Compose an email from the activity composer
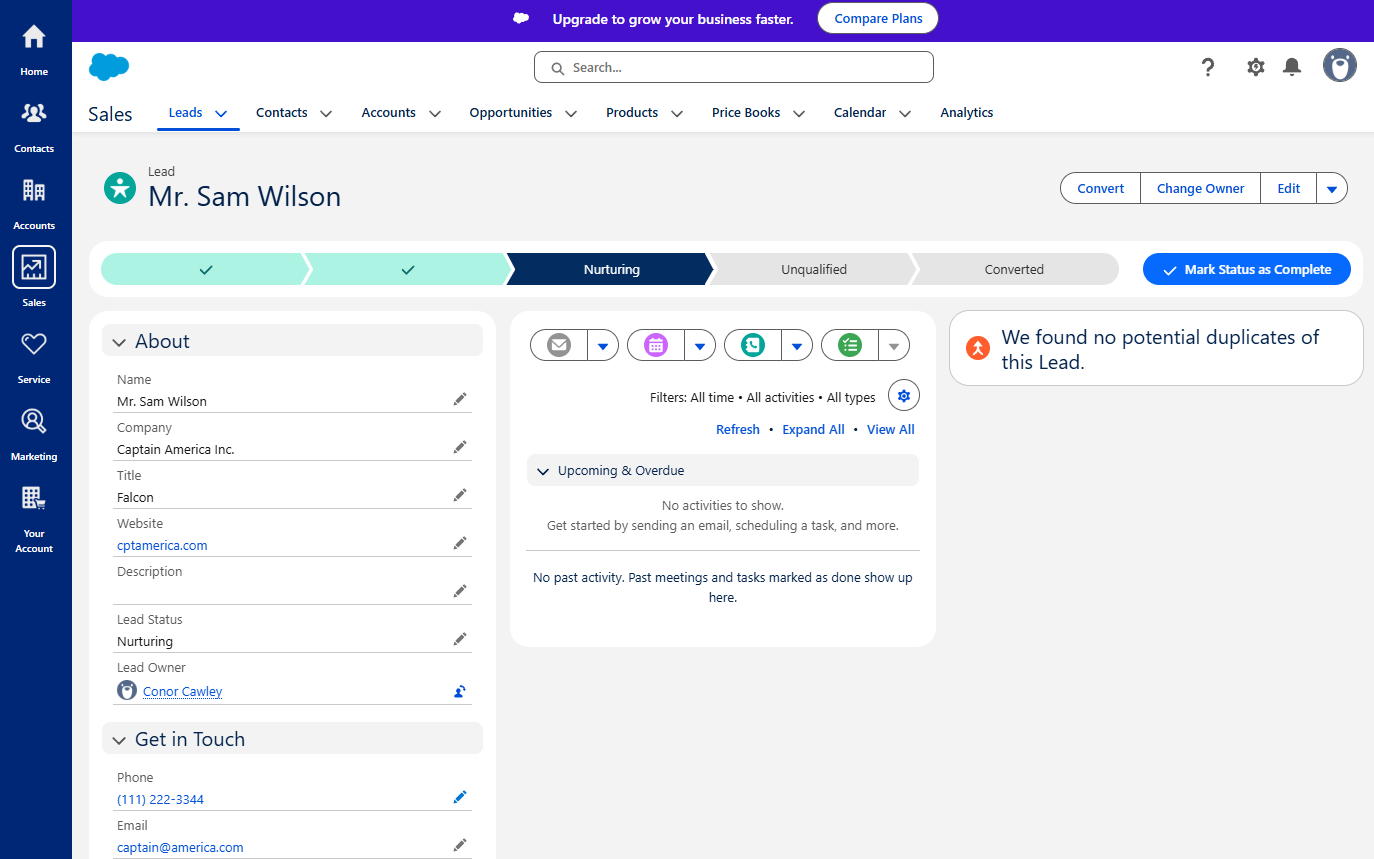 tap(558, 345)
